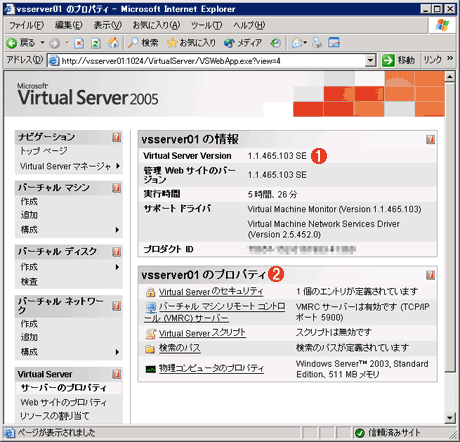460x442 pixels.
Task: Click the Back (戻る) arrow icon
Action: pyautogui.click(x=12, y=43)
